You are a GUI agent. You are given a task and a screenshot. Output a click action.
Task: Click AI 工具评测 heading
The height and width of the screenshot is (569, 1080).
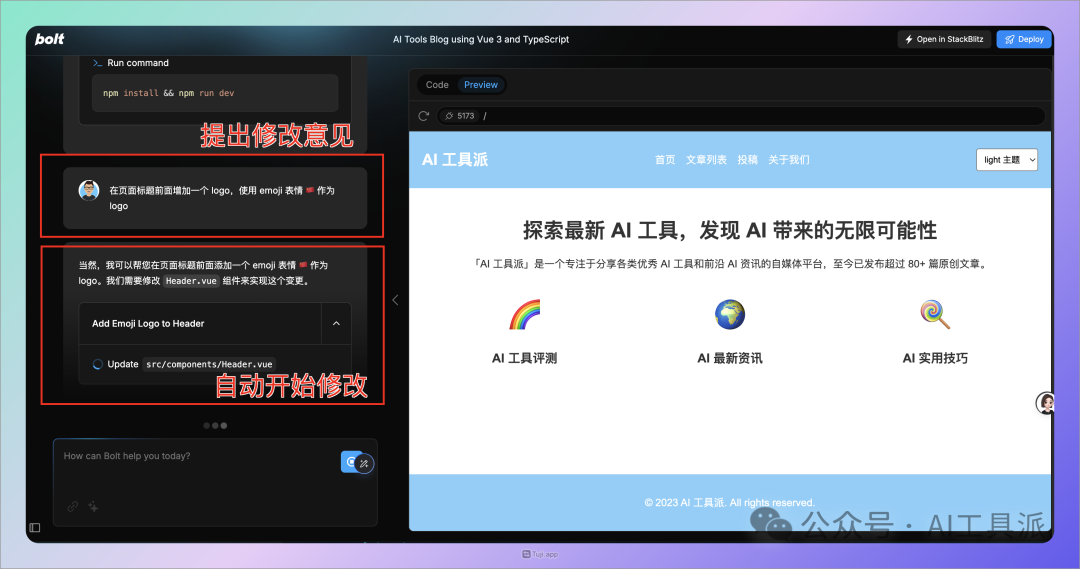point(524,358)
